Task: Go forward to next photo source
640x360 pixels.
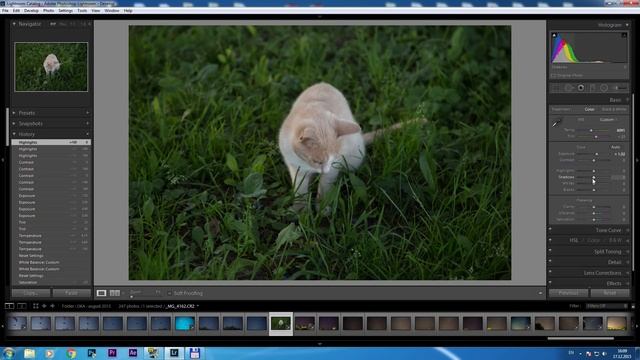Action: click(x=52, y=306)
